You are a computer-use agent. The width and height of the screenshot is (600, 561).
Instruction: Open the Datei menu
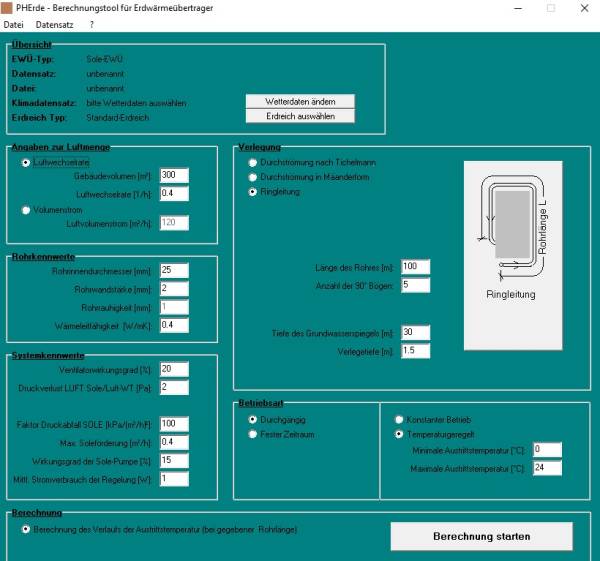click(14, 23)
